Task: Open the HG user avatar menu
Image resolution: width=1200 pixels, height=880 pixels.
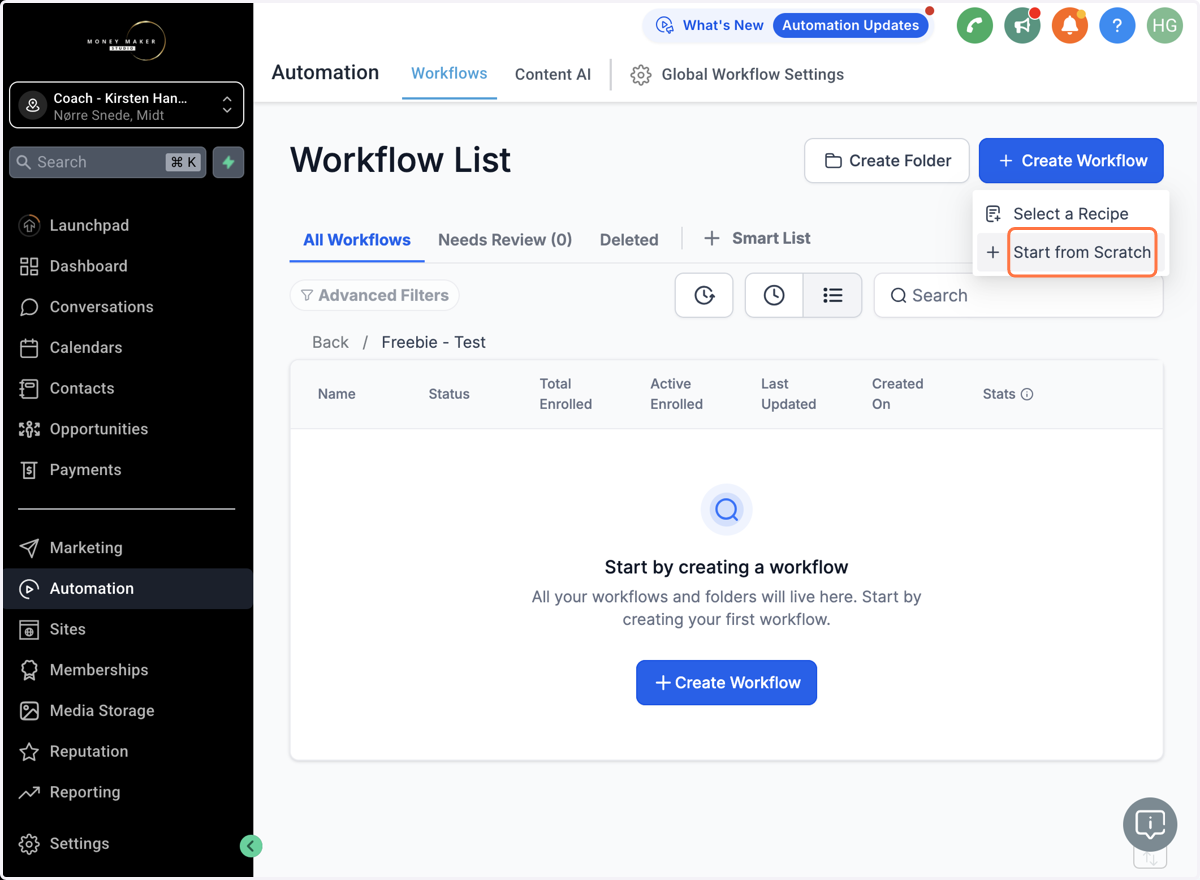Action: 1165,26
